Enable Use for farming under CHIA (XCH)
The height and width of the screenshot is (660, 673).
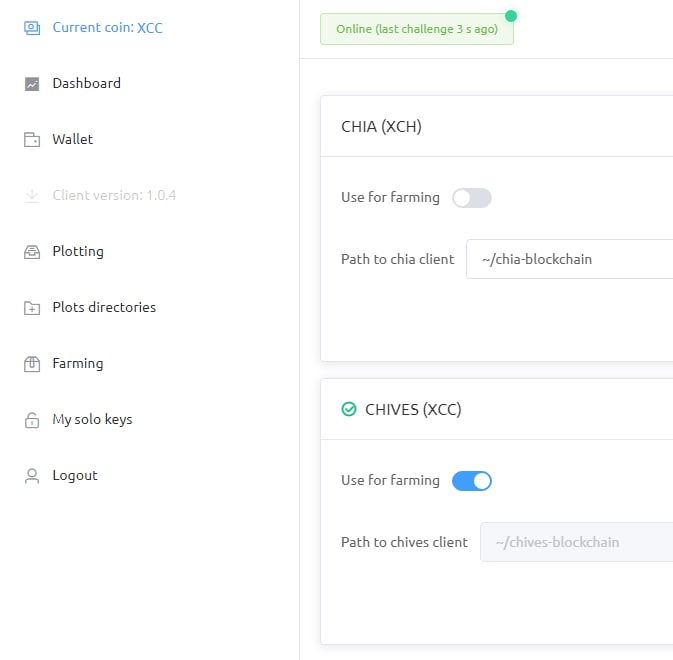(x=472, y=198)
